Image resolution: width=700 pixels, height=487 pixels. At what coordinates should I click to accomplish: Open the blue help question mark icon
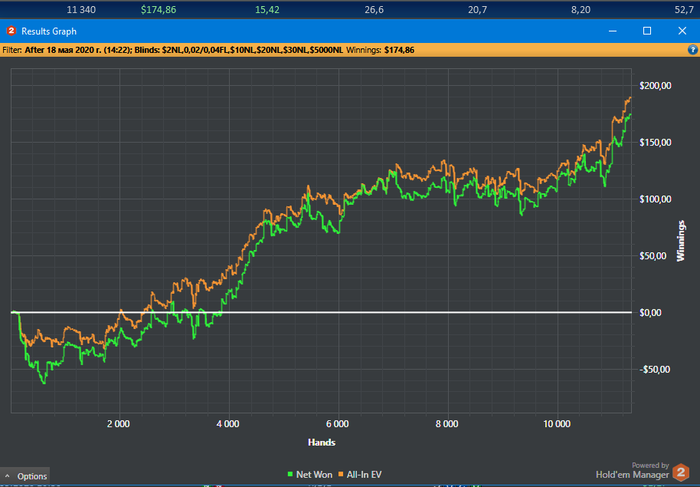(x=692, y=49)
